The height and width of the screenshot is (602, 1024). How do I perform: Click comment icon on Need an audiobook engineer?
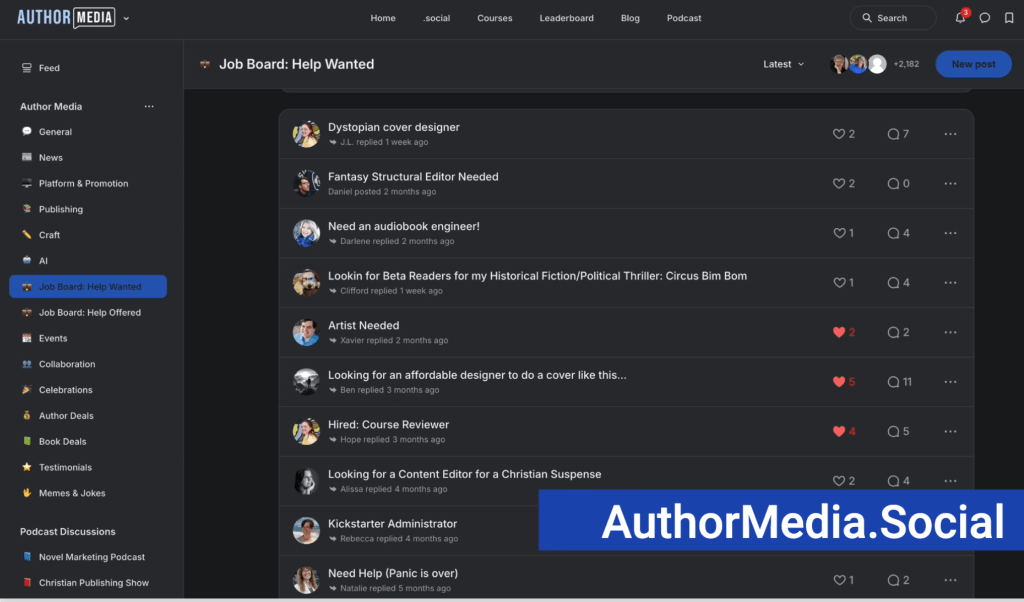pos(893,233)
